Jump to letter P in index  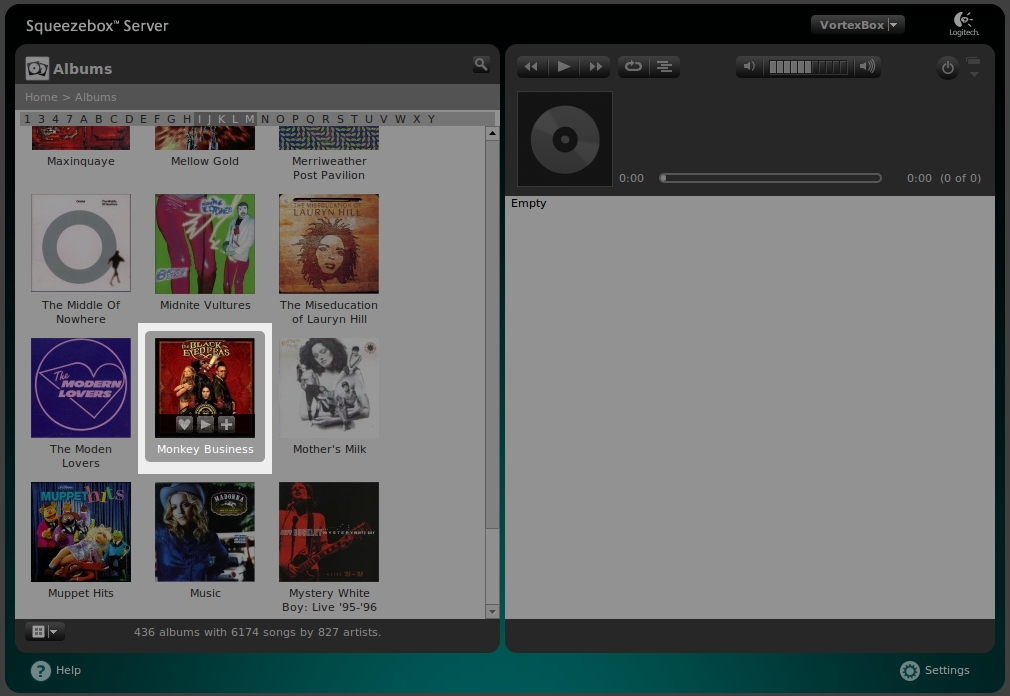(x=295, y=119)
